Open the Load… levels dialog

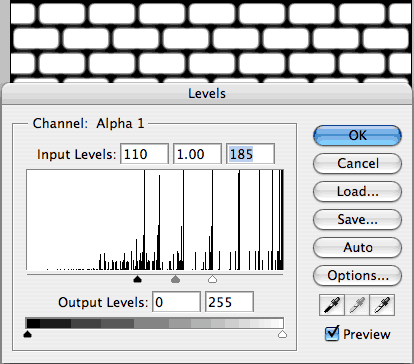pos(357,191)
